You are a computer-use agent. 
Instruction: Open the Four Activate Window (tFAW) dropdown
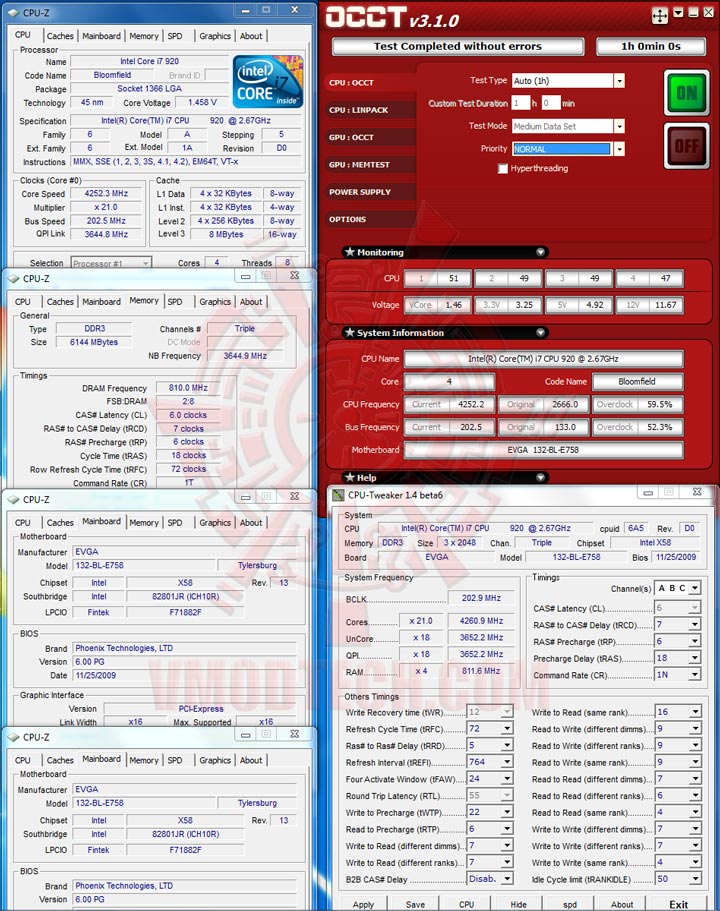point(507,779)
